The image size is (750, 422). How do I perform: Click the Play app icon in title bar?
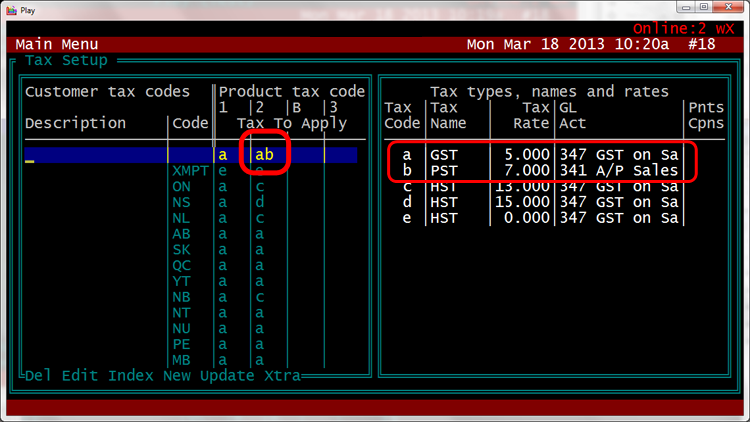coord(10,8)
